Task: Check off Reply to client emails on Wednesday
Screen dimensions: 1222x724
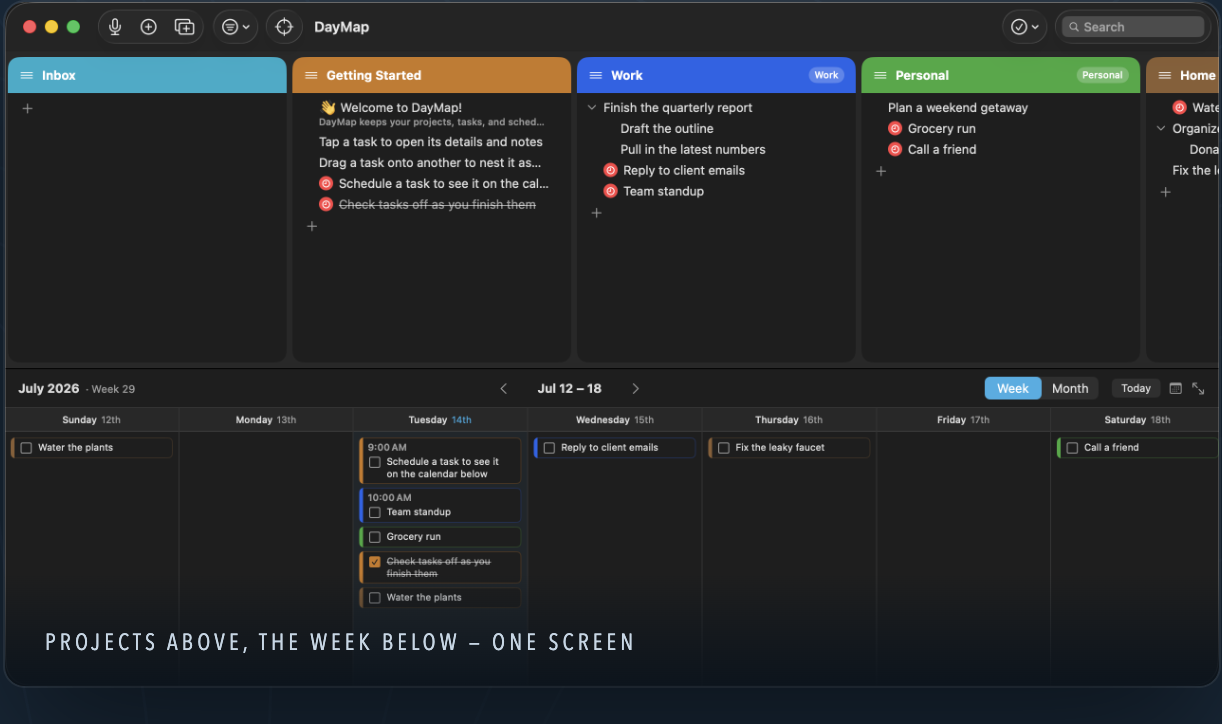Action: click(x=549, y=448)
